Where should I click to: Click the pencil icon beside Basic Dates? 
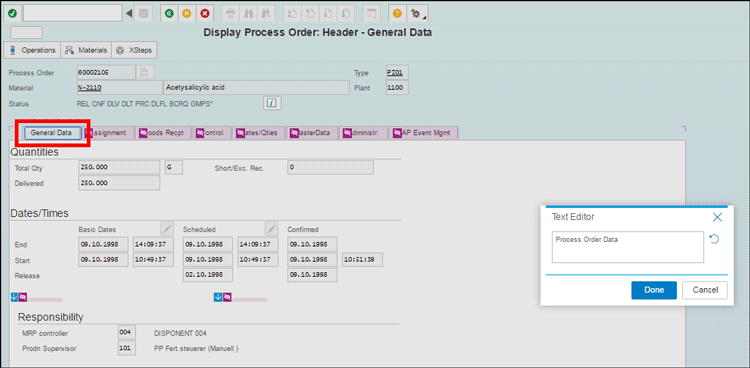coord(167,228)
